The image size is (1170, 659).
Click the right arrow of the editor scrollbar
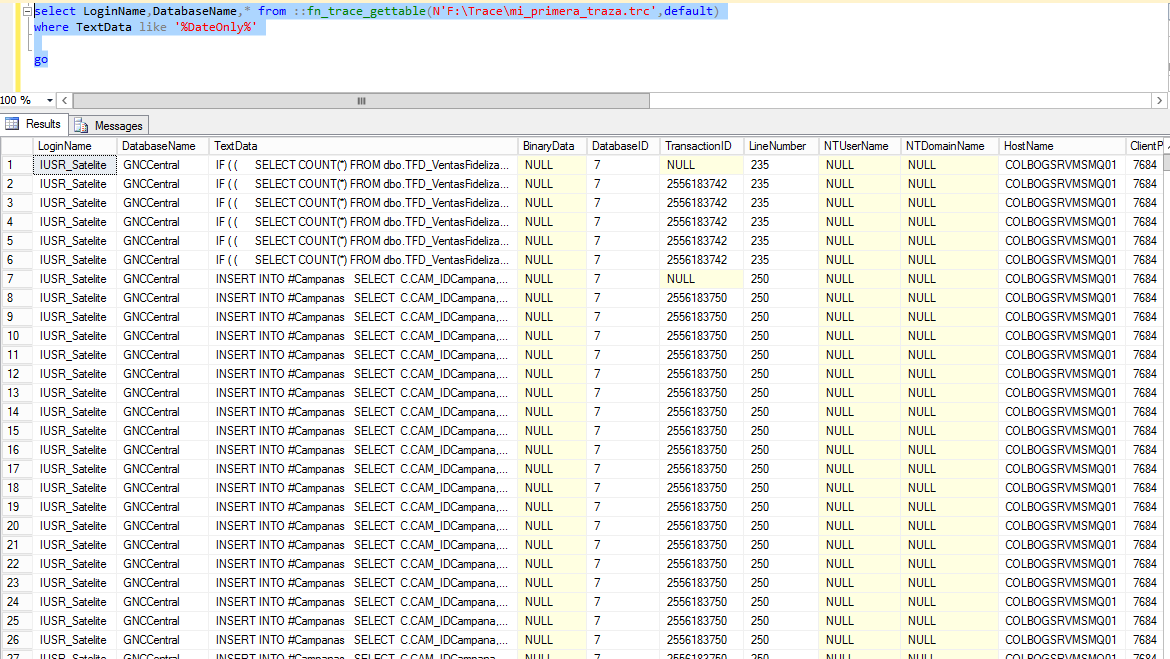point(1160,100)
